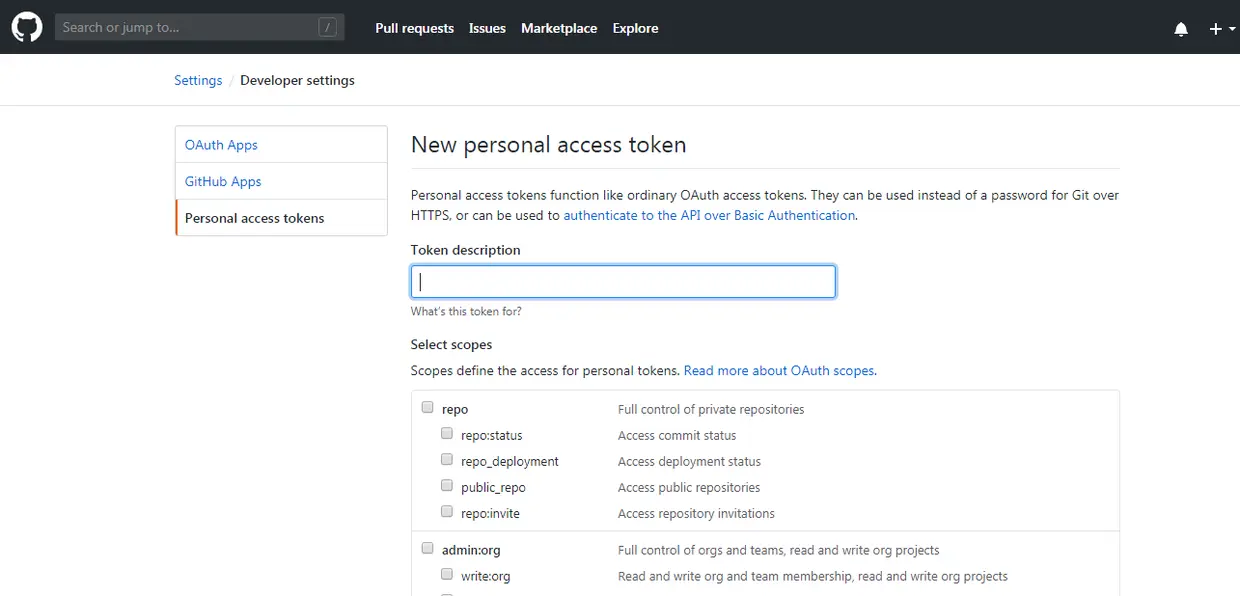The image size is (1240, 596).
Task: Open Marketplace from the header
Action: tap(559, 28)
